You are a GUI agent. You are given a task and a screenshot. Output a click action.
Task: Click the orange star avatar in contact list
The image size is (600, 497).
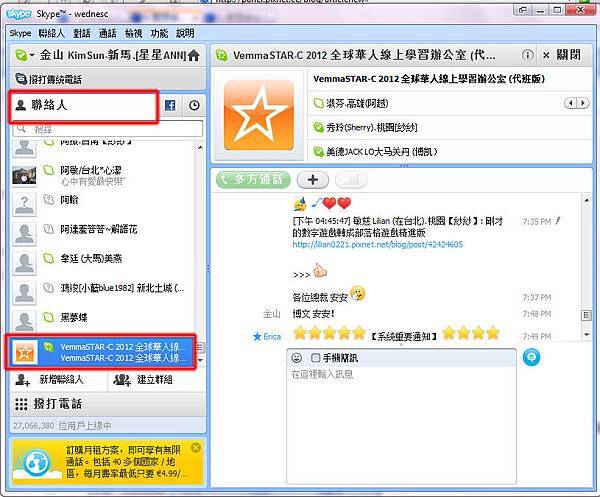point(25,352)
